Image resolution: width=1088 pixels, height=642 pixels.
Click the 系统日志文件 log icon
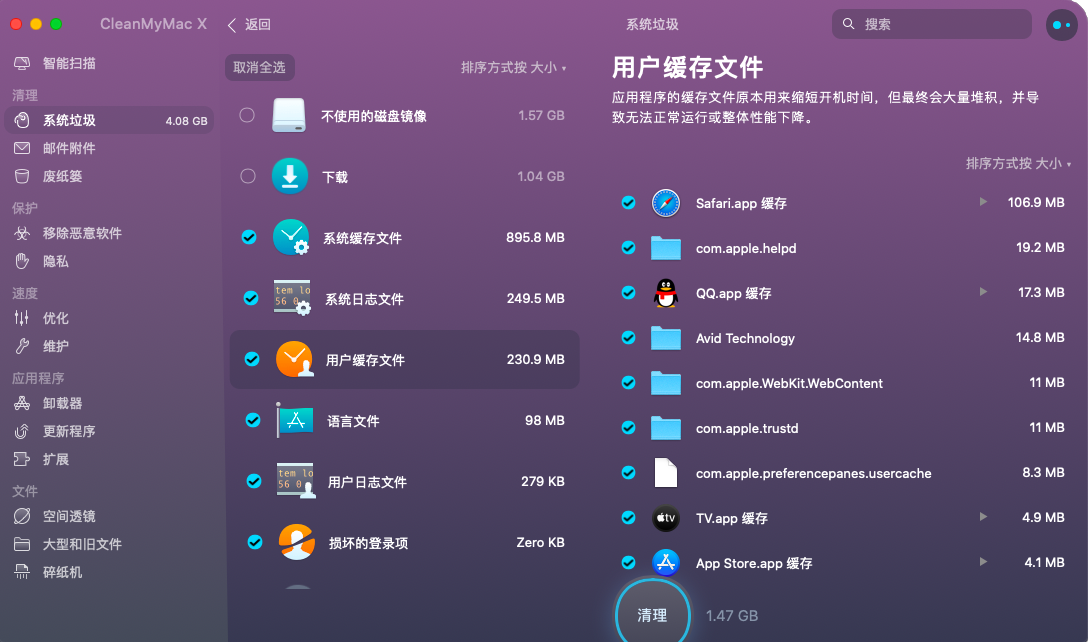point(292,298)
